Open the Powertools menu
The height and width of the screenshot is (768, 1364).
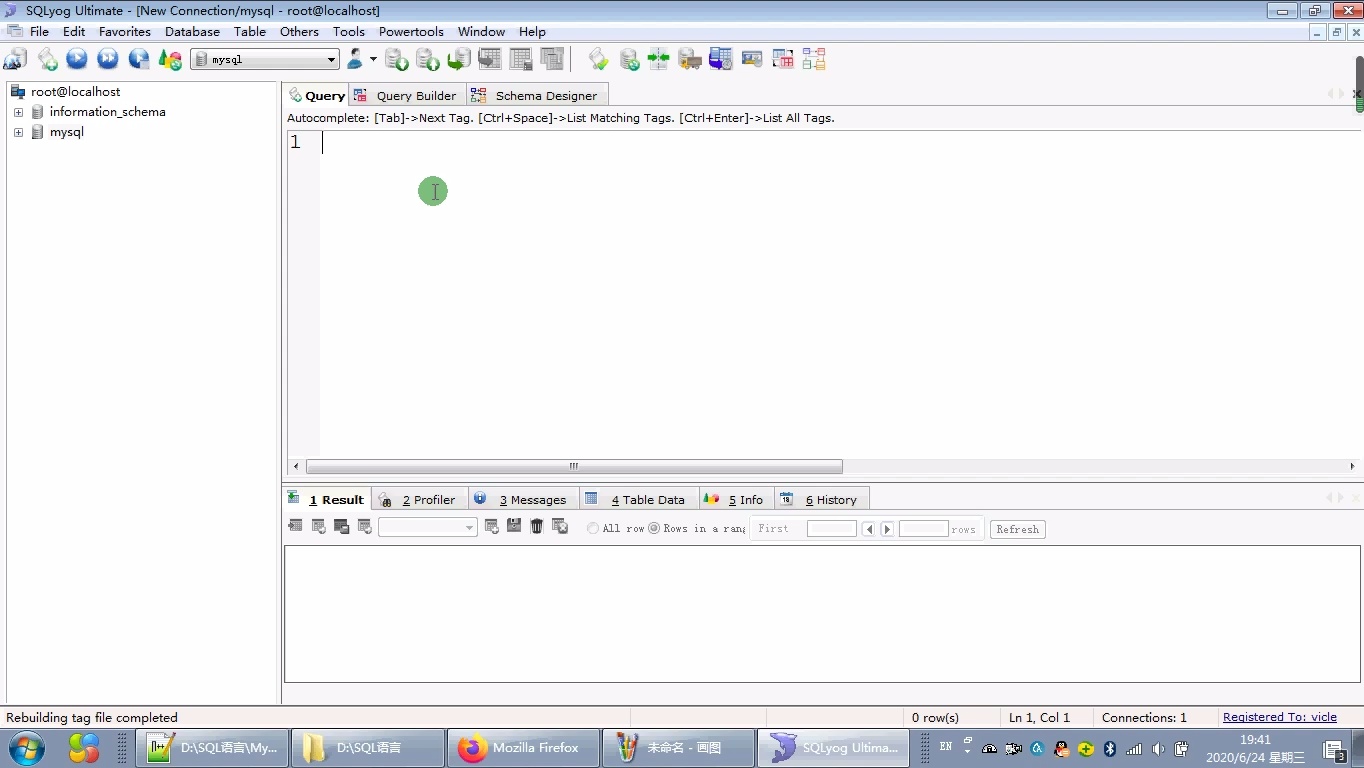click(x=410, y=32)
